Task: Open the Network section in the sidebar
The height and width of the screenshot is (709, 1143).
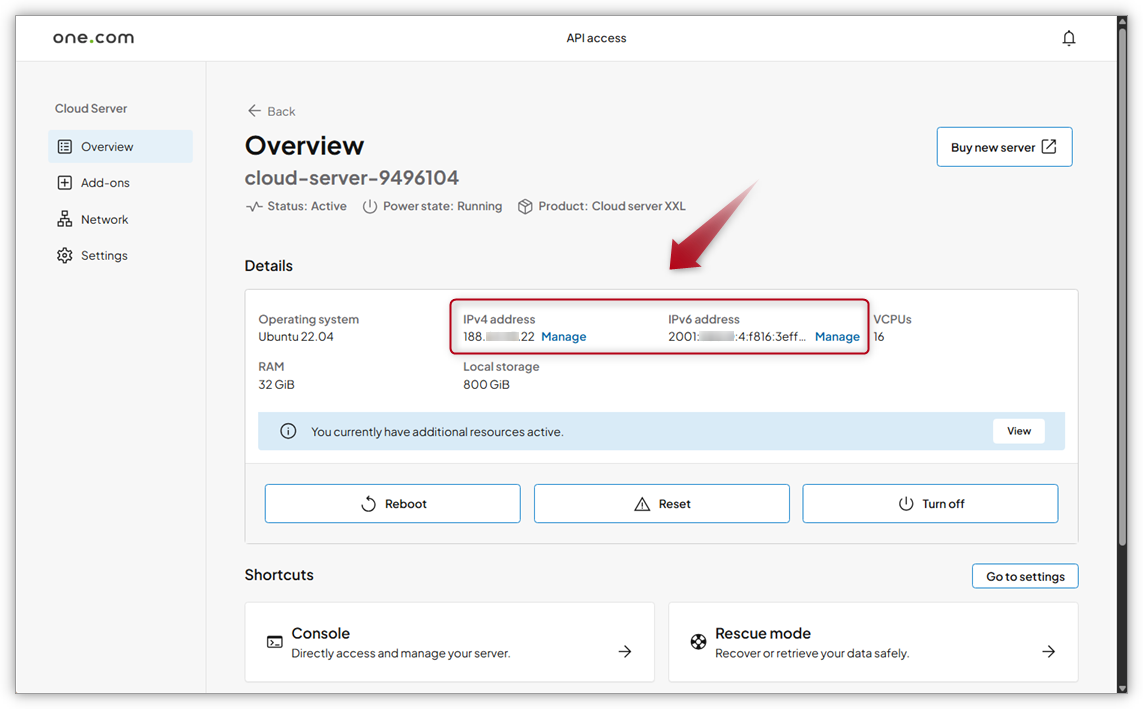Action: [x=104, y=218]
